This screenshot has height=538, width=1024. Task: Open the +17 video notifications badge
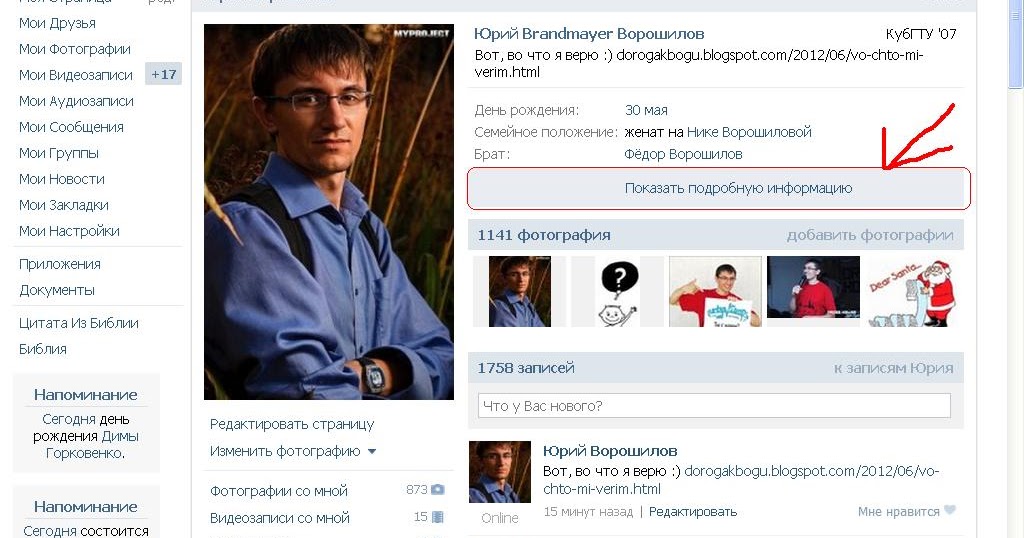pyautogui.click(x=163, y=74)
